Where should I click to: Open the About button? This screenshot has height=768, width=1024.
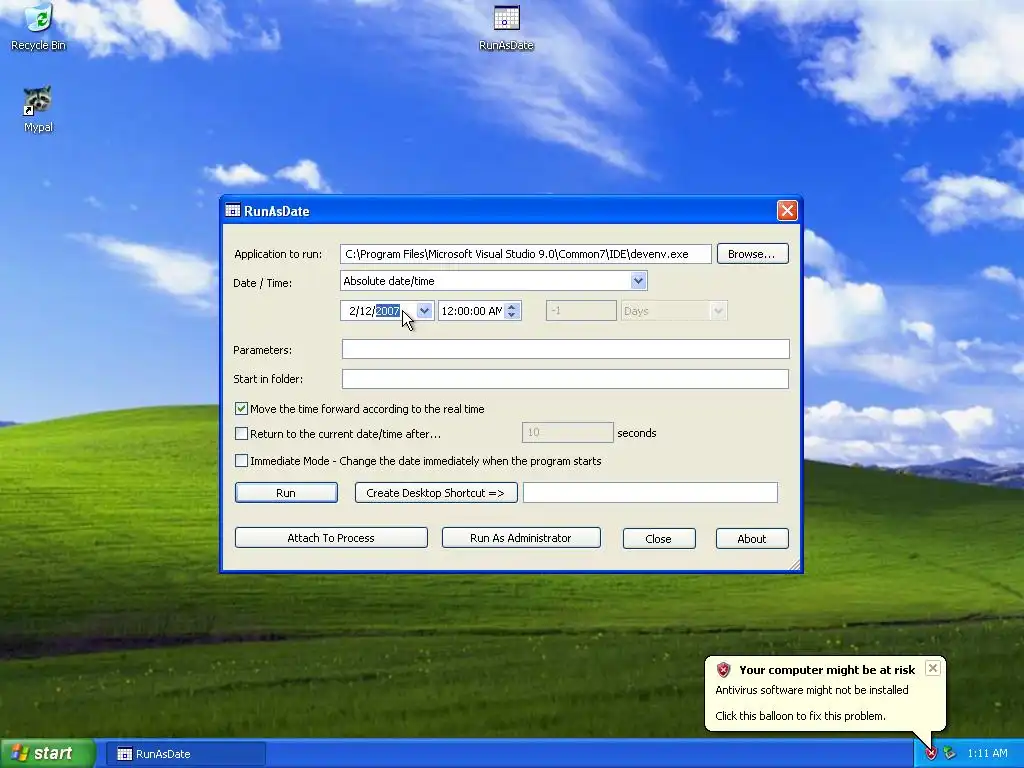pyautogui.click(x=752, y=539)
